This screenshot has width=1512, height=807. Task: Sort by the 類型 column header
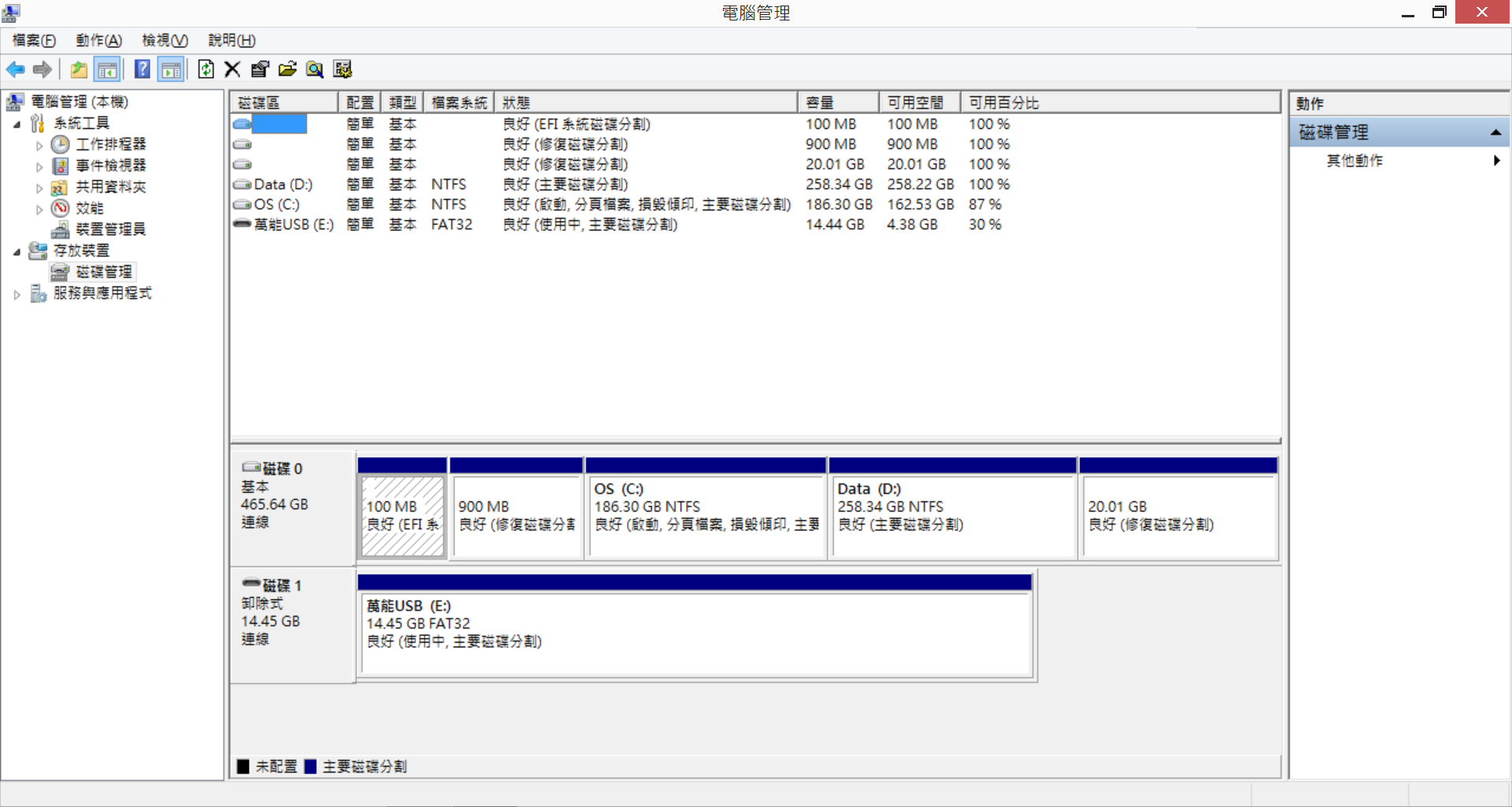pyautogui.click(x=402, y=102)
